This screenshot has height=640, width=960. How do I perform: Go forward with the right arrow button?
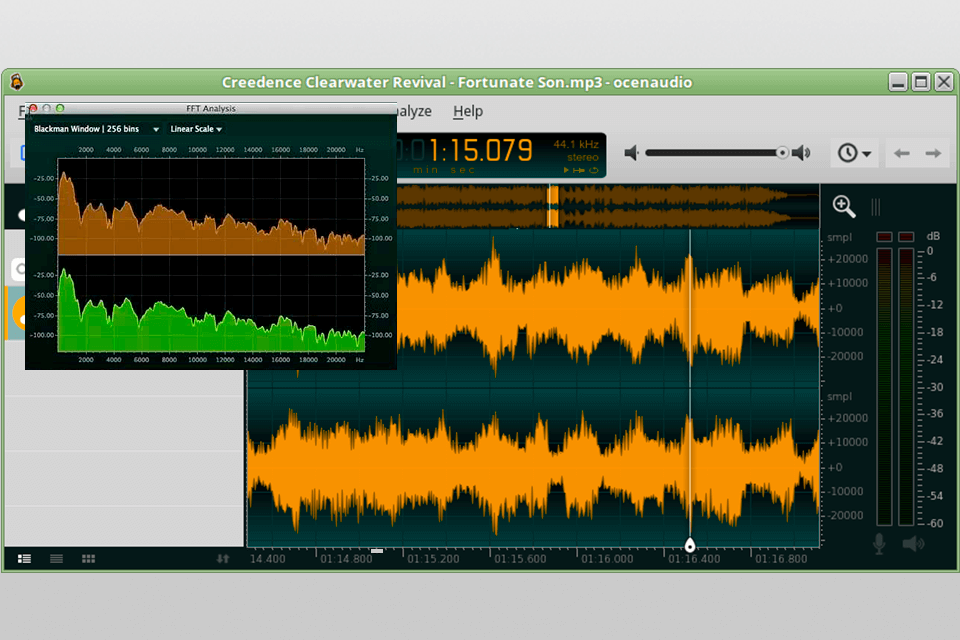(933, 153)
